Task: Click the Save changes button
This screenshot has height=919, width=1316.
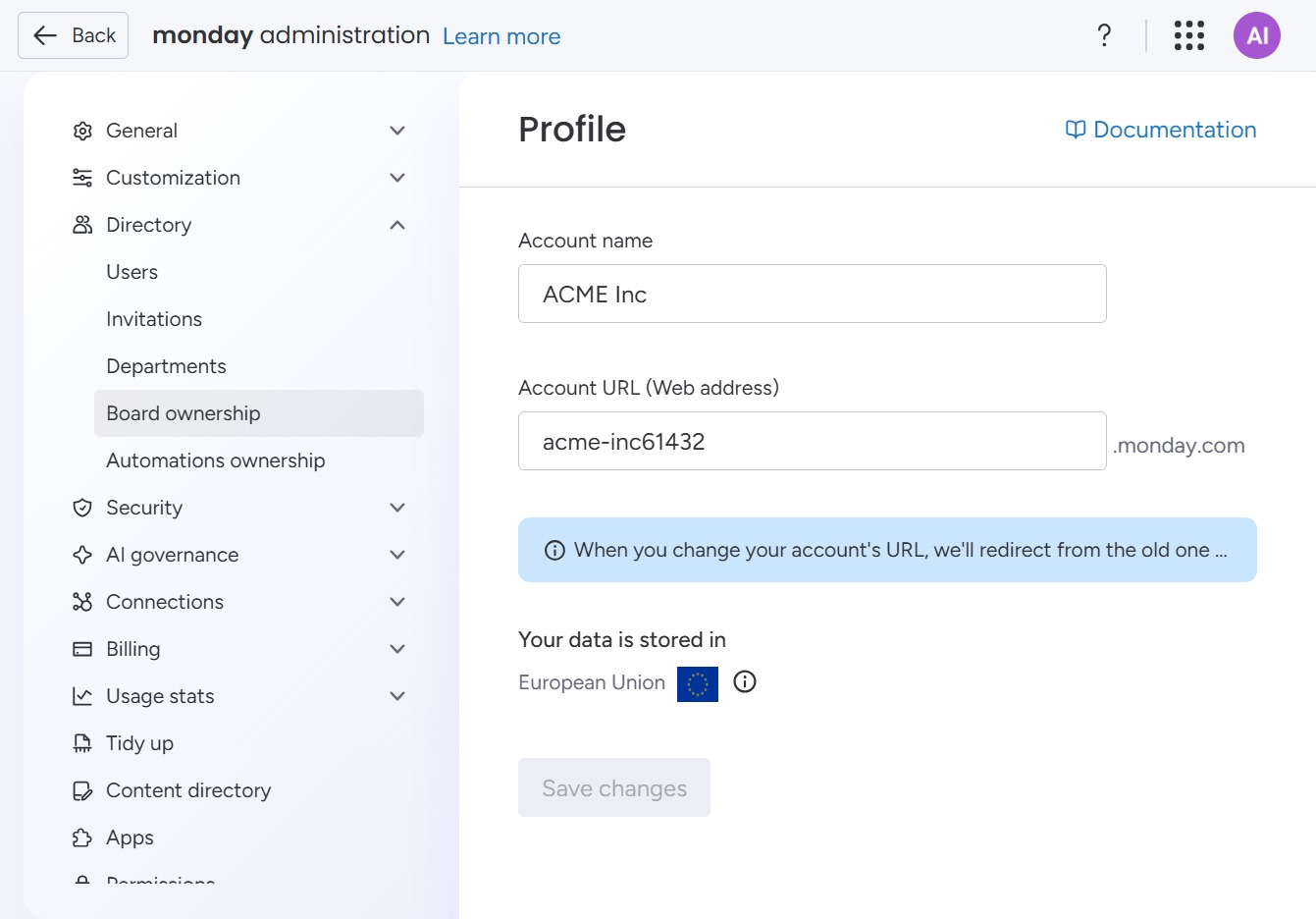Action: [614, 787]
